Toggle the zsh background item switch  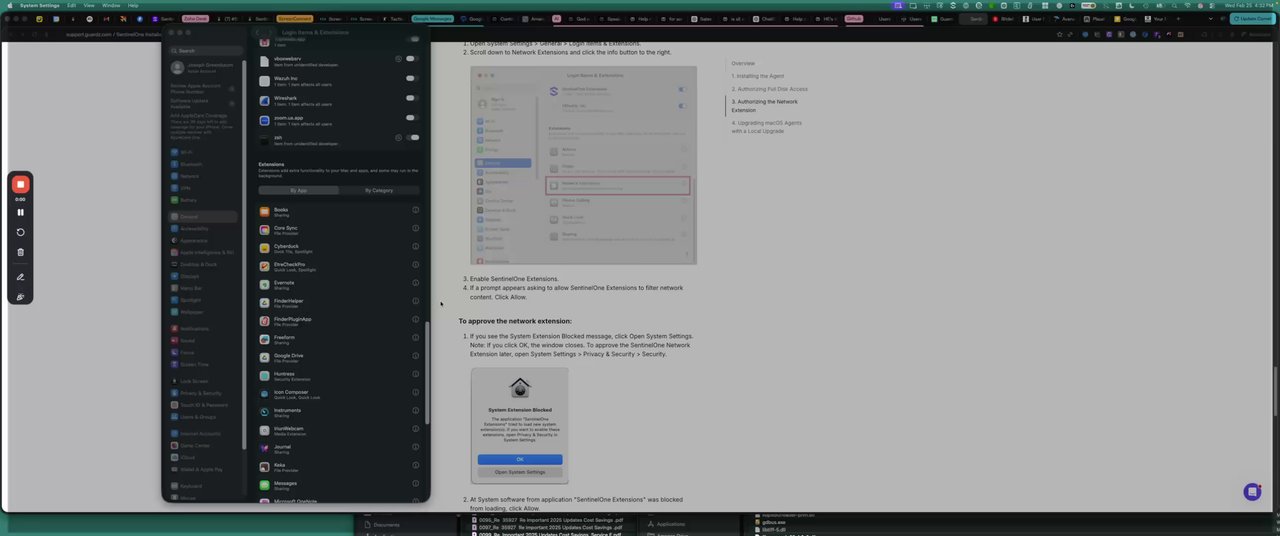pos(411,137)
